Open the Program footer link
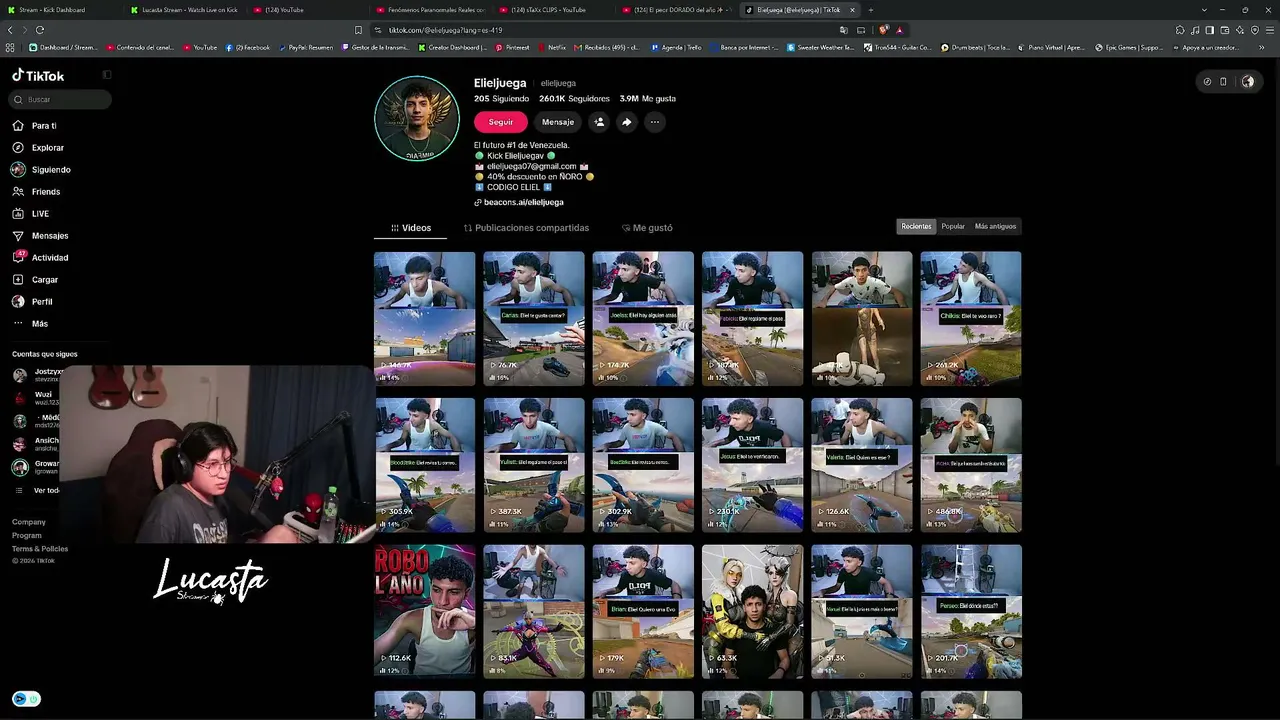Viewport: 1280px width, 720px height. pyautogui.click(x=27, y=536)
